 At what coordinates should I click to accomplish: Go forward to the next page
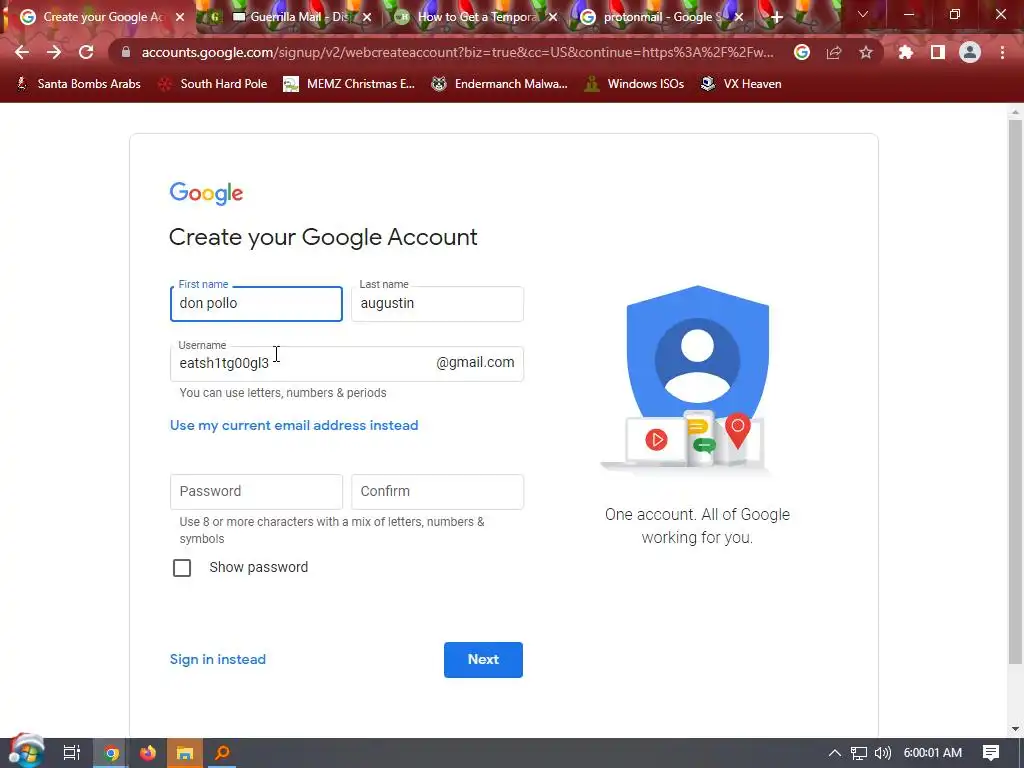tap(54, 52)
